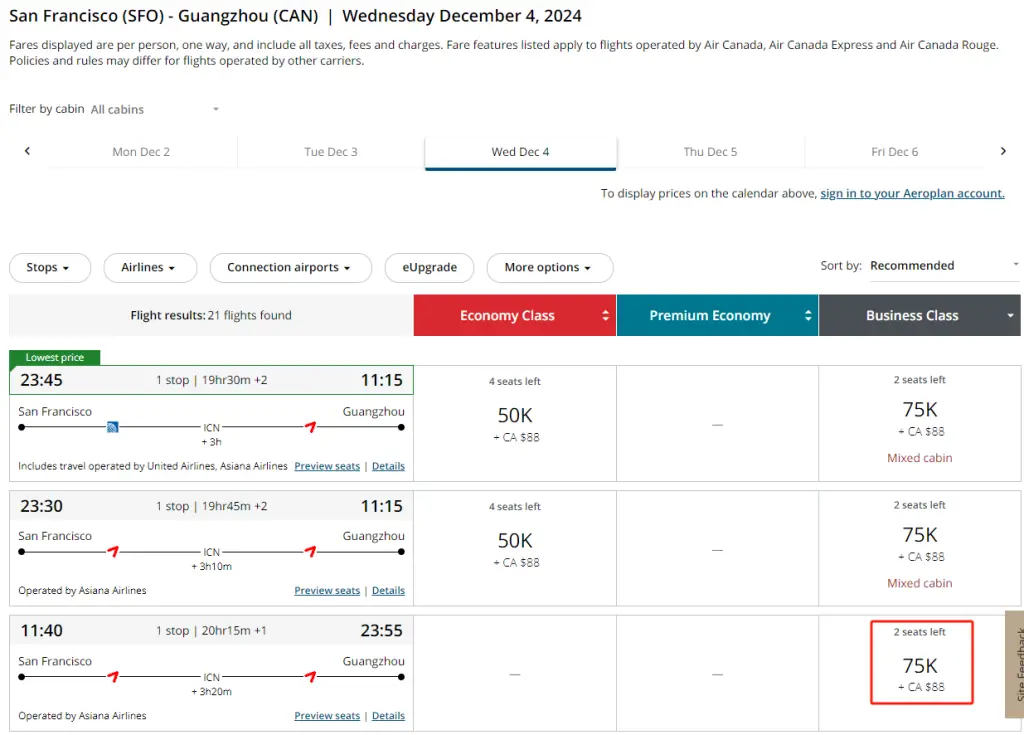The width and height of the screenshot is (1024, 735).
Task: Expand the Stops filter
Action: click(49, 268)
